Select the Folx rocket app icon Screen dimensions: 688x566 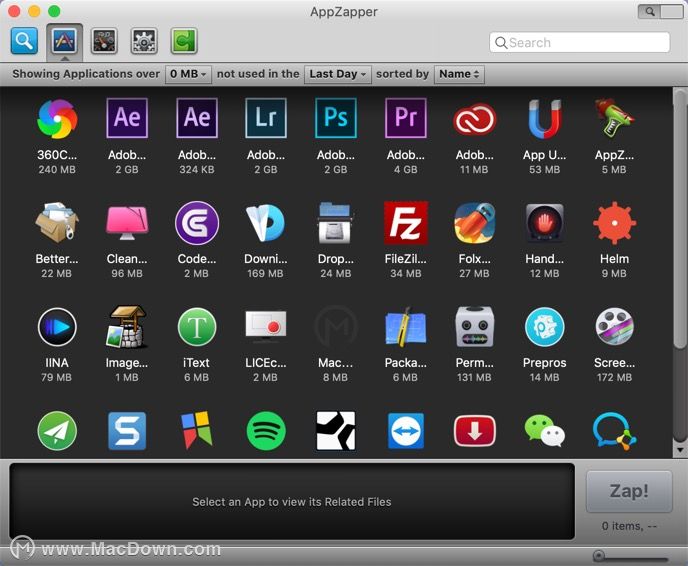pyautogui.click(x=474, y=223)
